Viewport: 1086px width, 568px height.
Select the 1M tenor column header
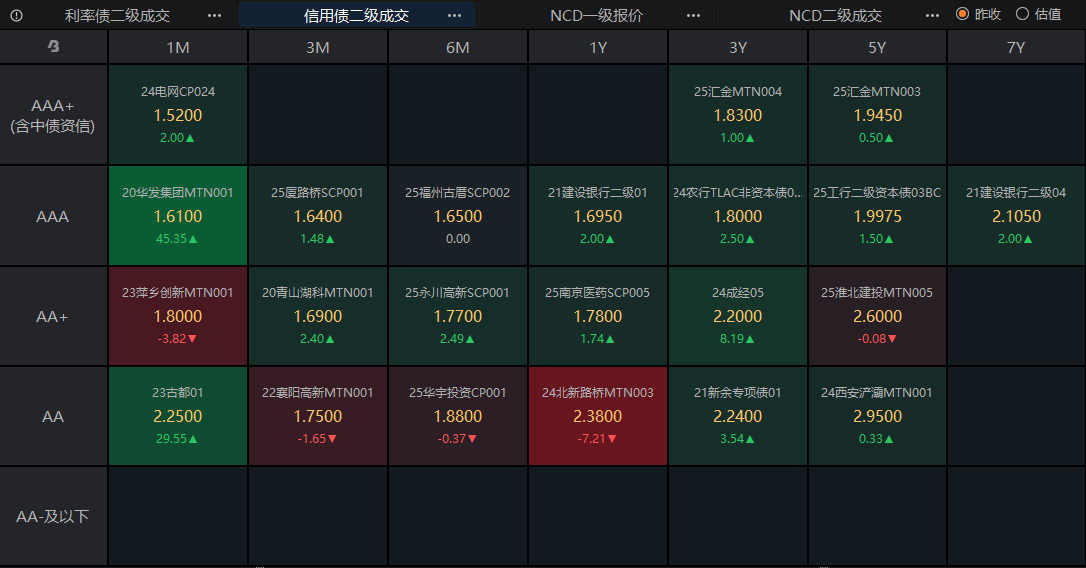click(178, 47)
